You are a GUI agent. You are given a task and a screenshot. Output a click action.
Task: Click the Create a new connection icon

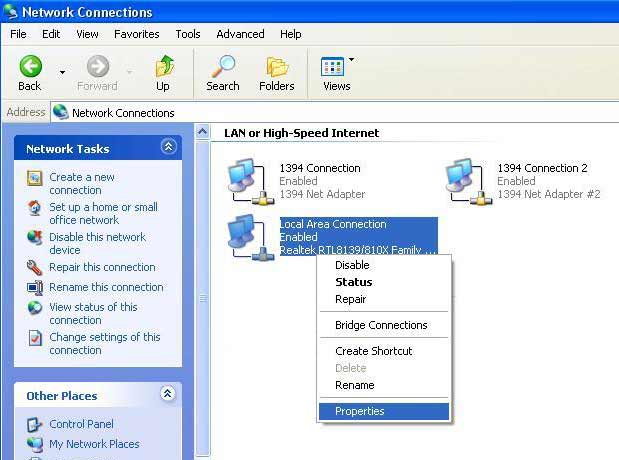pyautogui.click(x=35, y=178)
